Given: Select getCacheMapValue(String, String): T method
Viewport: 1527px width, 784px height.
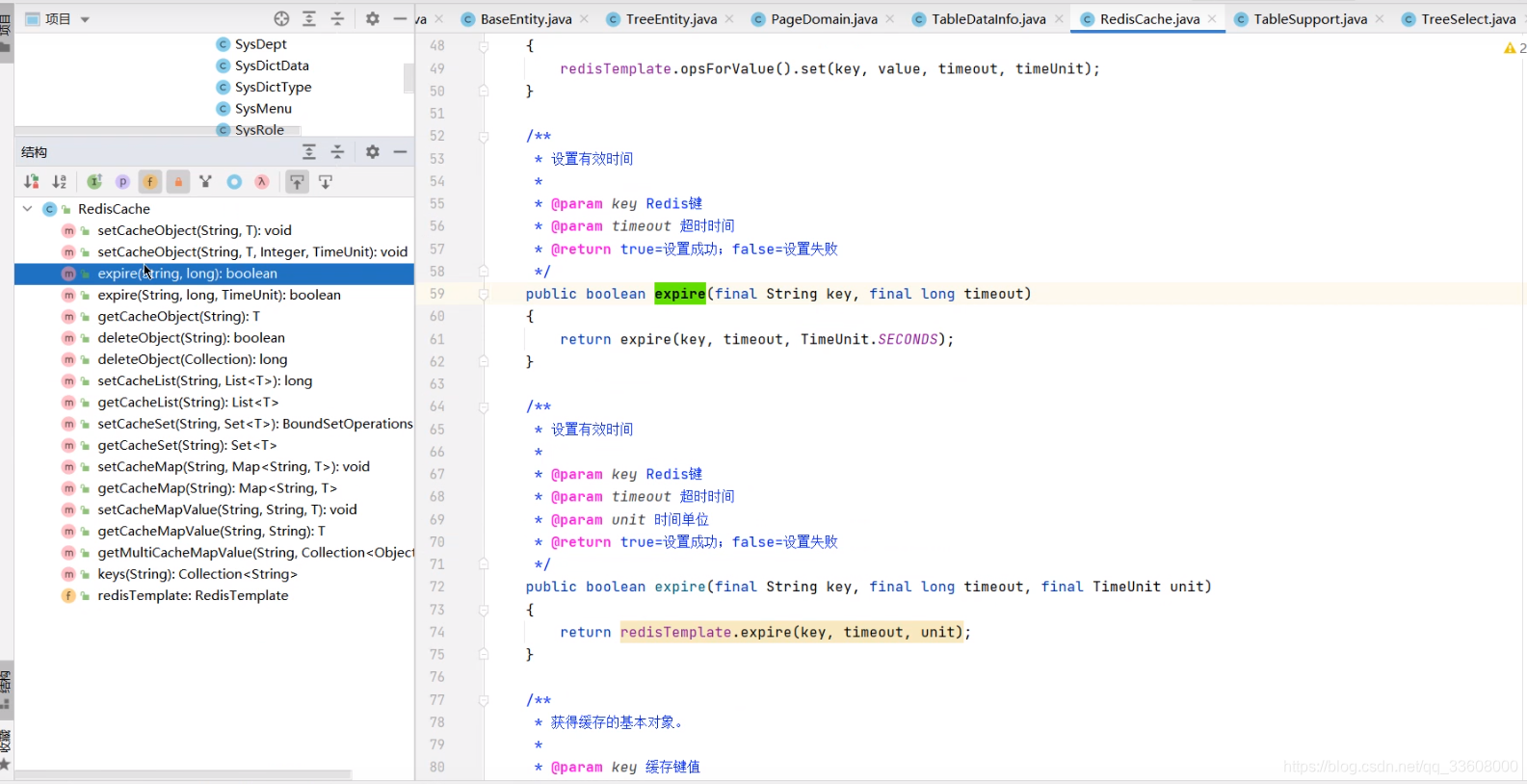Looking at the screenshot, I should click(211, 531).
